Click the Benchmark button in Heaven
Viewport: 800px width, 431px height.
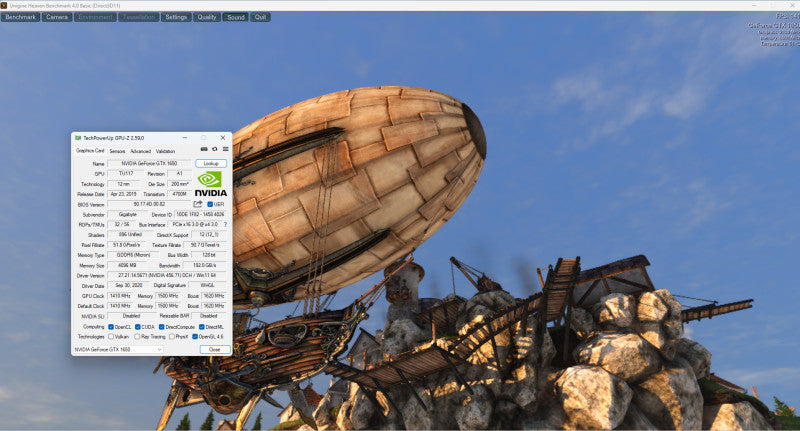(x=20, y=17)
